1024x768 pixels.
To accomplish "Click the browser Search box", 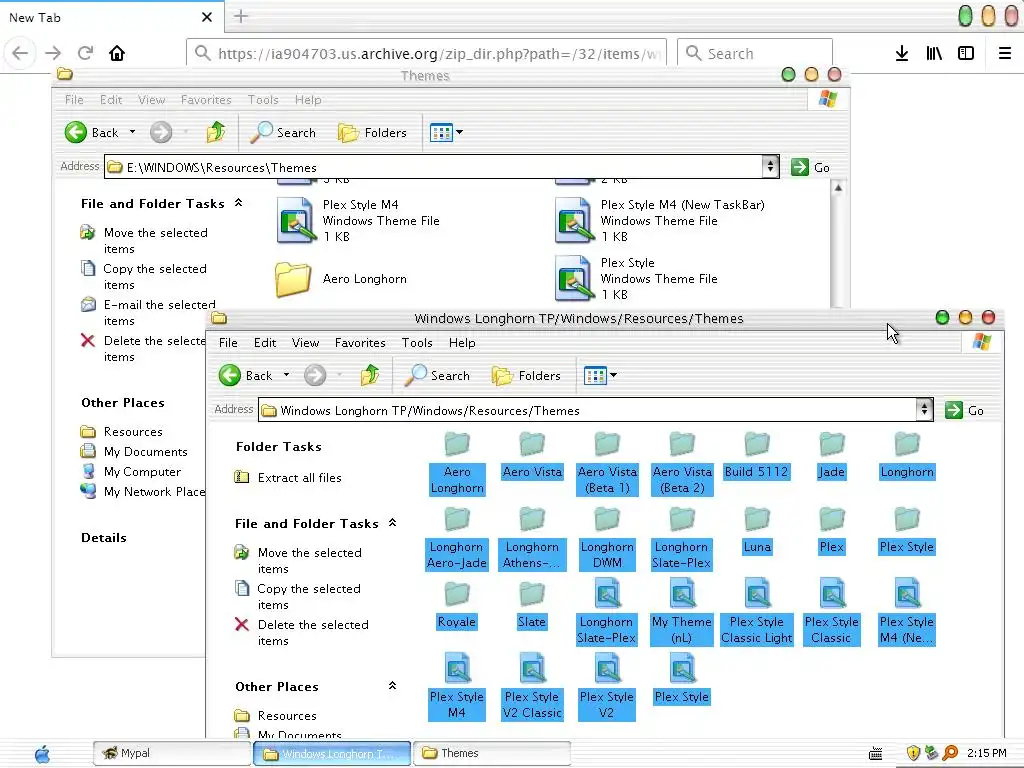I will click(755, 54).
